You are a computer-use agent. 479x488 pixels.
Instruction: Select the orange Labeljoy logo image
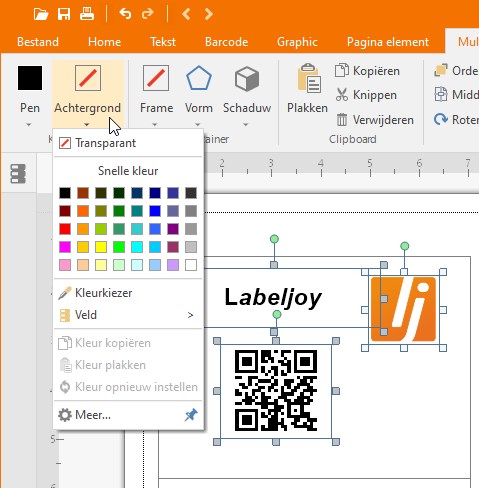tap(404, 309)
